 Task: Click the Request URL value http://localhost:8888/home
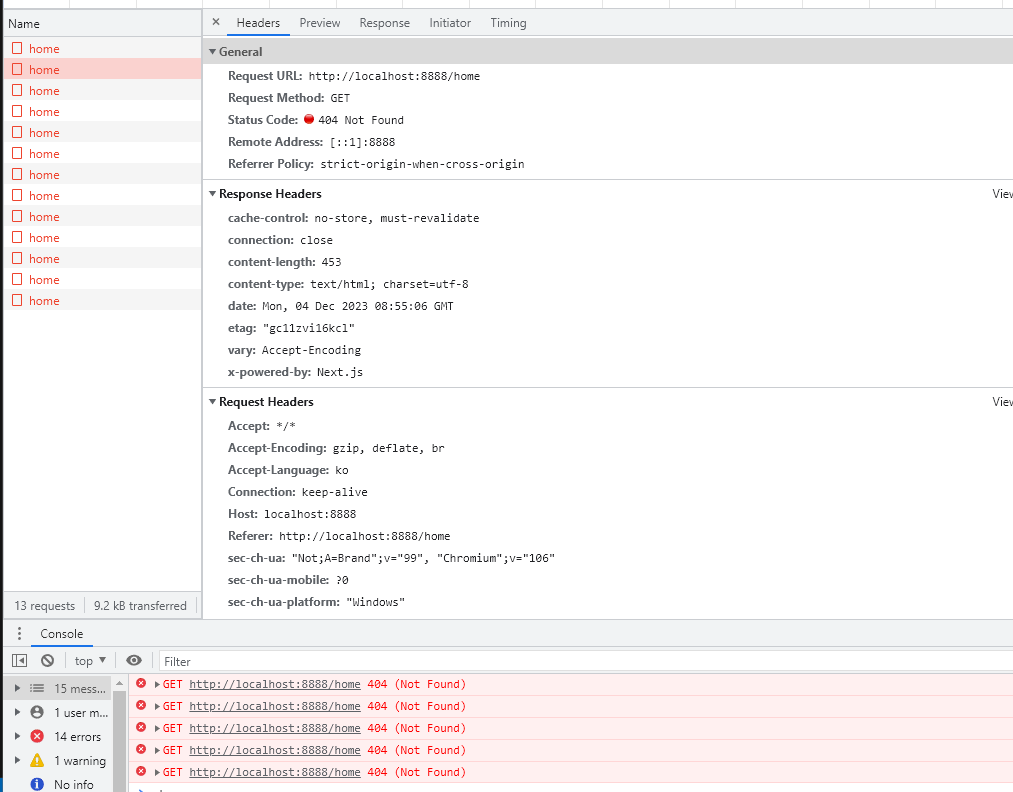coord(394,76)
